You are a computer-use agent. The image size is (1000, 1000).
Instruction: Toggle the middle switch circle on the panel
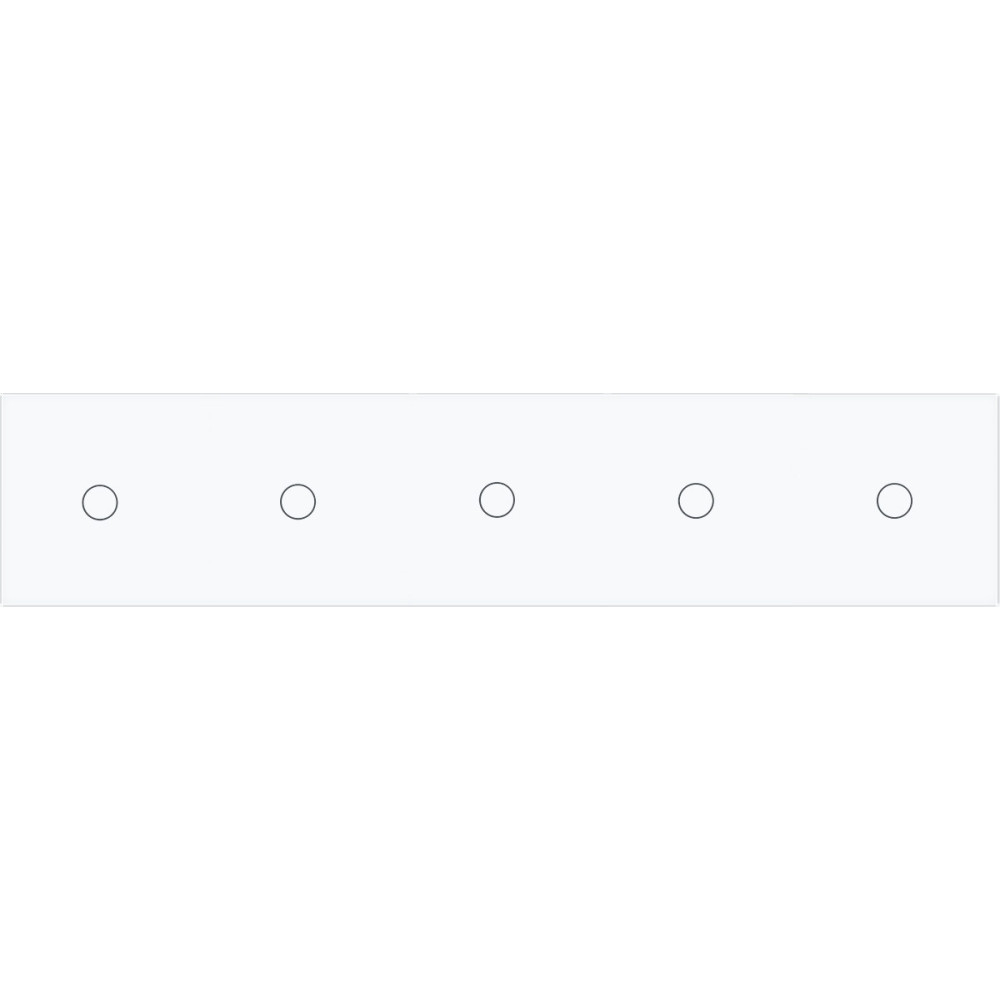pyautogui.click(x=497, y=500)
